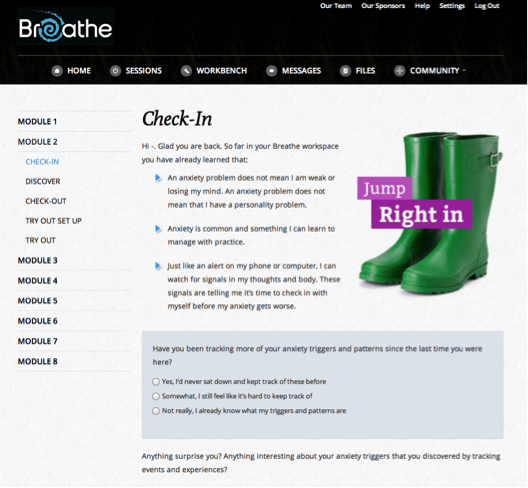
Task: Expand Module 1 in the sidebar
Action: 37,122
